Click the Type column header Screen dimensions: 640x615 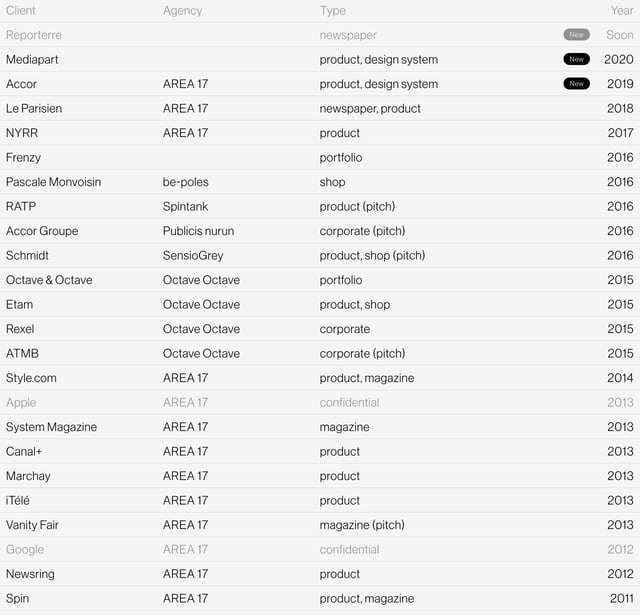[x=333, y=10]
